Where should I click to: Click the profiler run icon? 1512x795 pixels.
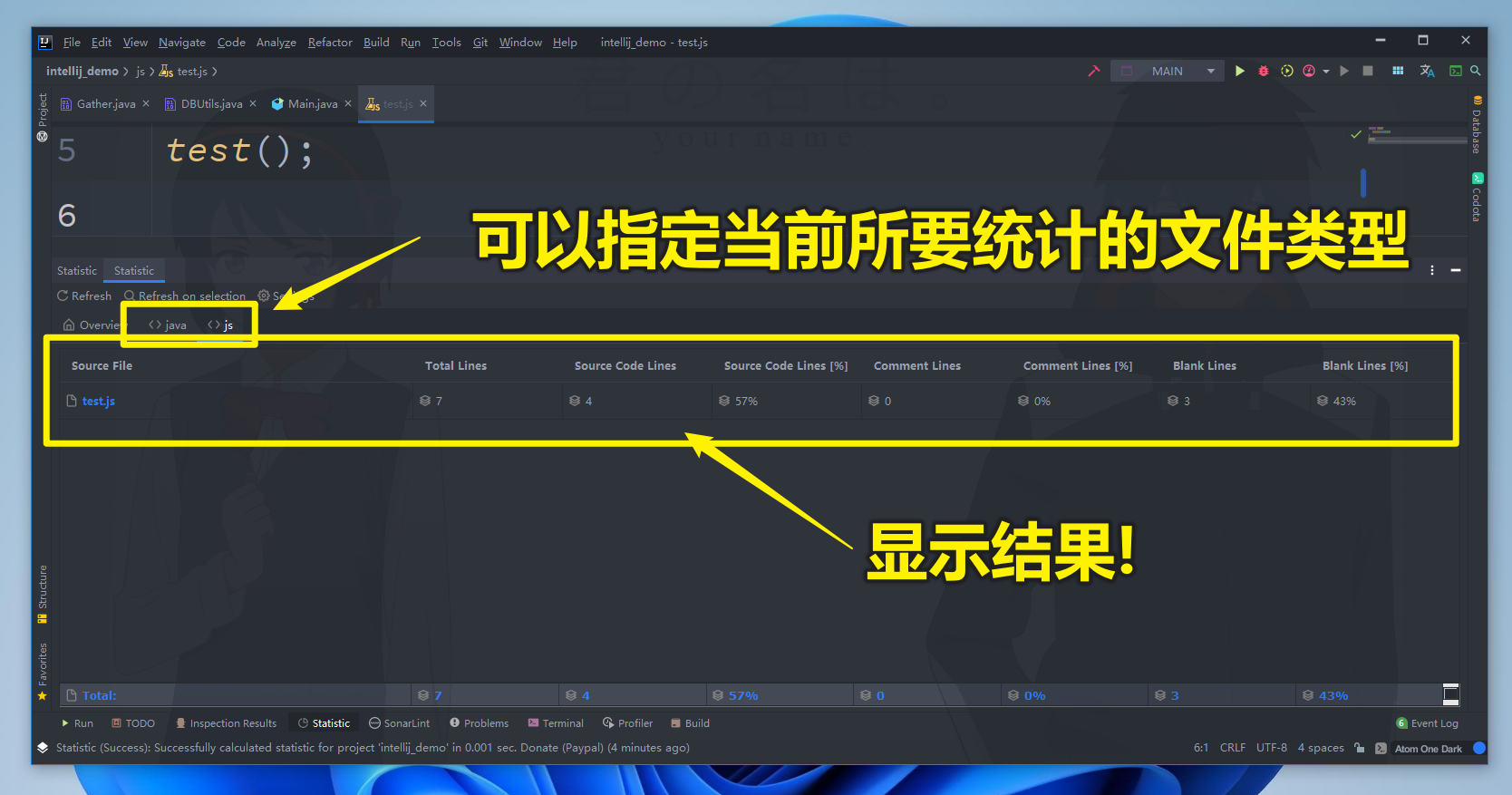(1309, 71)
